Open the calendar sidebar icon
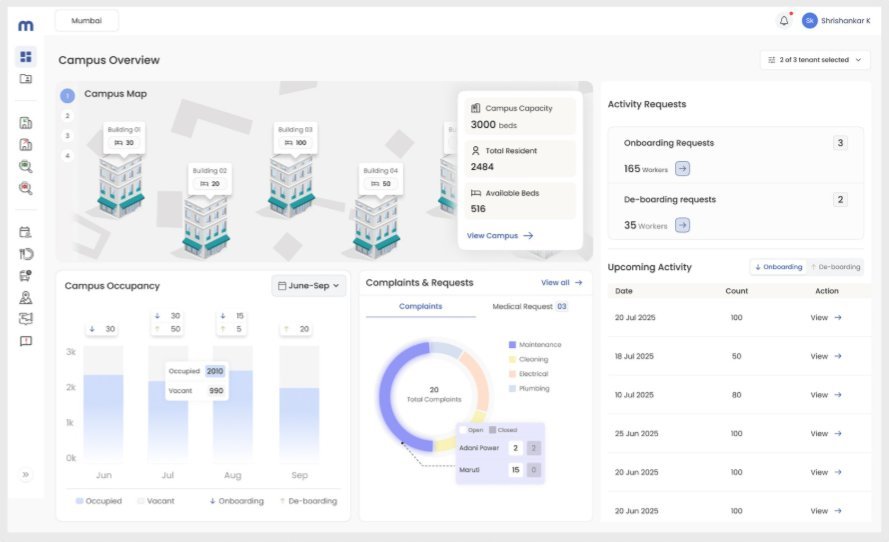This screenshot has height=542, width=889. [x=26, y=232]
